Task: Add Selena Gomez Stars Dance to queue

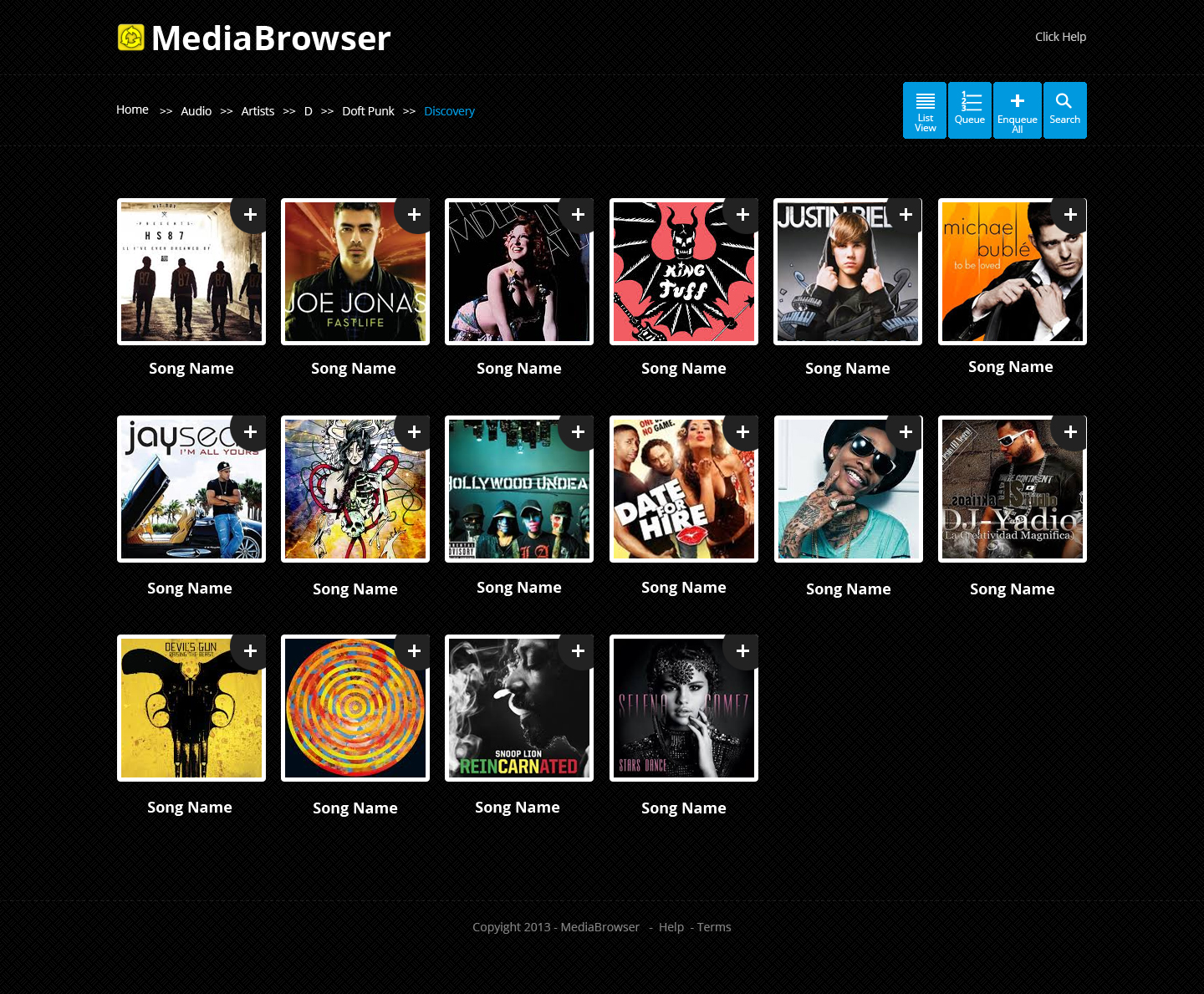Action: (x=742, y=651)
